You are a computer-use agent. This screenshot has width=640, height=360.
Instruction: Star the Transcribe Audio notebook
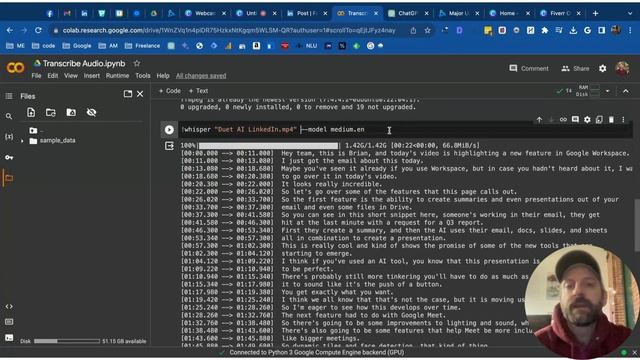137,63
